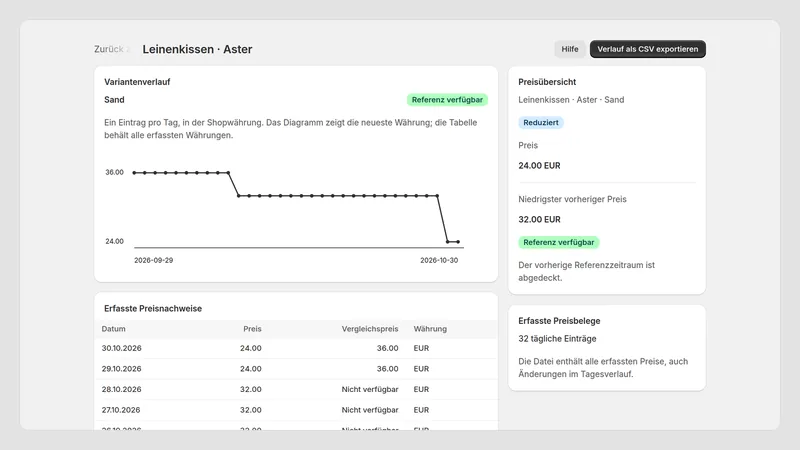Select the 29.10.2026 date cell

pyautogui.click(x=121, y=368)
